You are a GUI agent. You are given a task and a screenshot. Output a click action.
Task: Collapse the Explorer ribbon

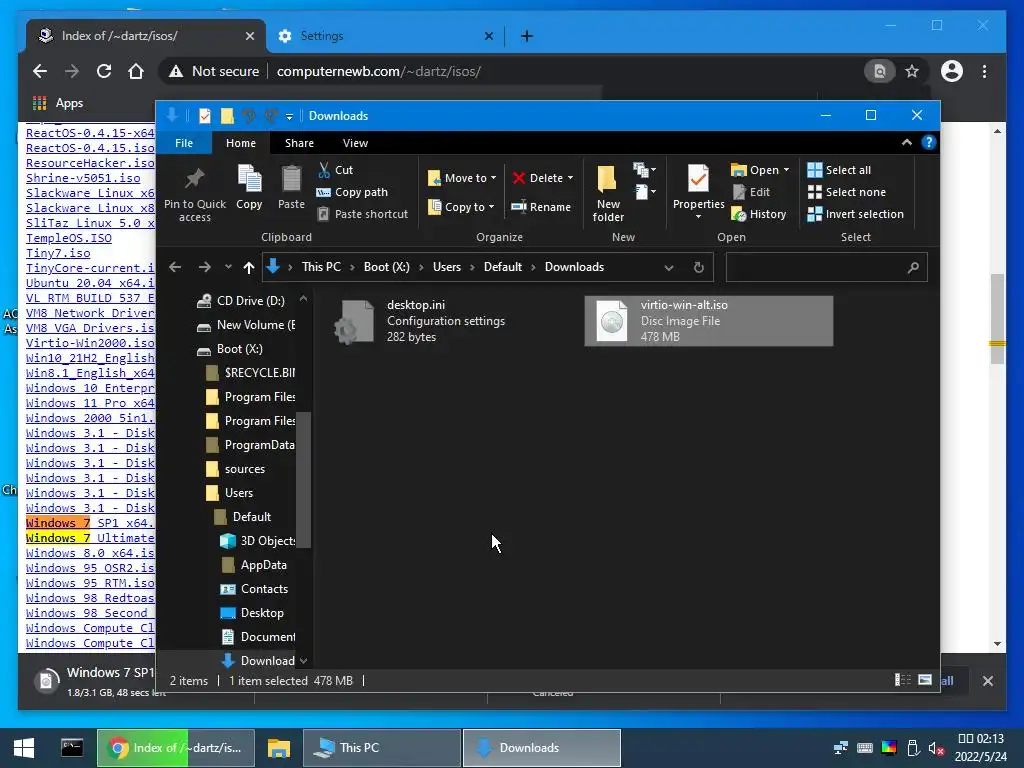coord(906,142)
